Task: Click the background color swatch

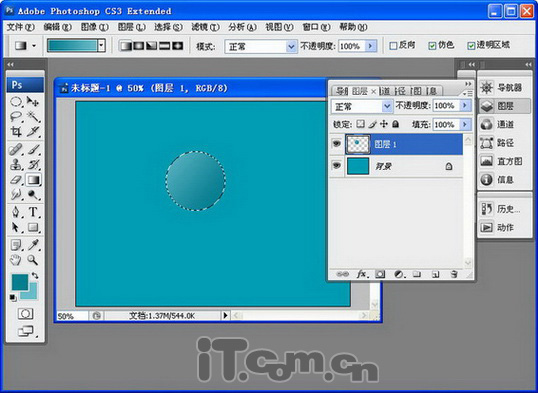Action: coord(33,294)
